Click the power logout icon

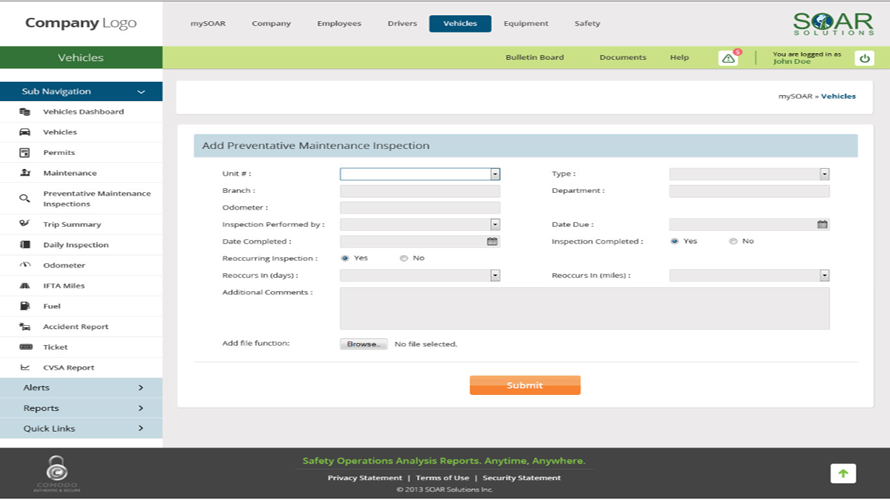click(865, 58)
